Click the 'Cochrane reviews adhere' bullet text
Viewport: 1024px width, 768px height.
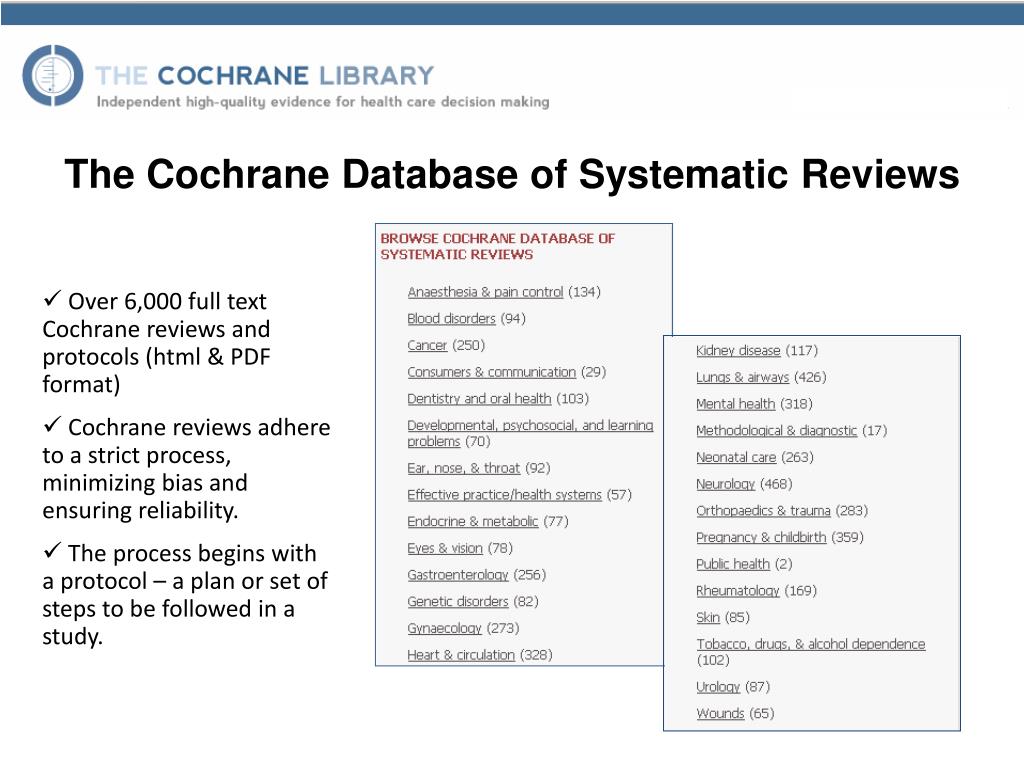click(x=186, y=468)
